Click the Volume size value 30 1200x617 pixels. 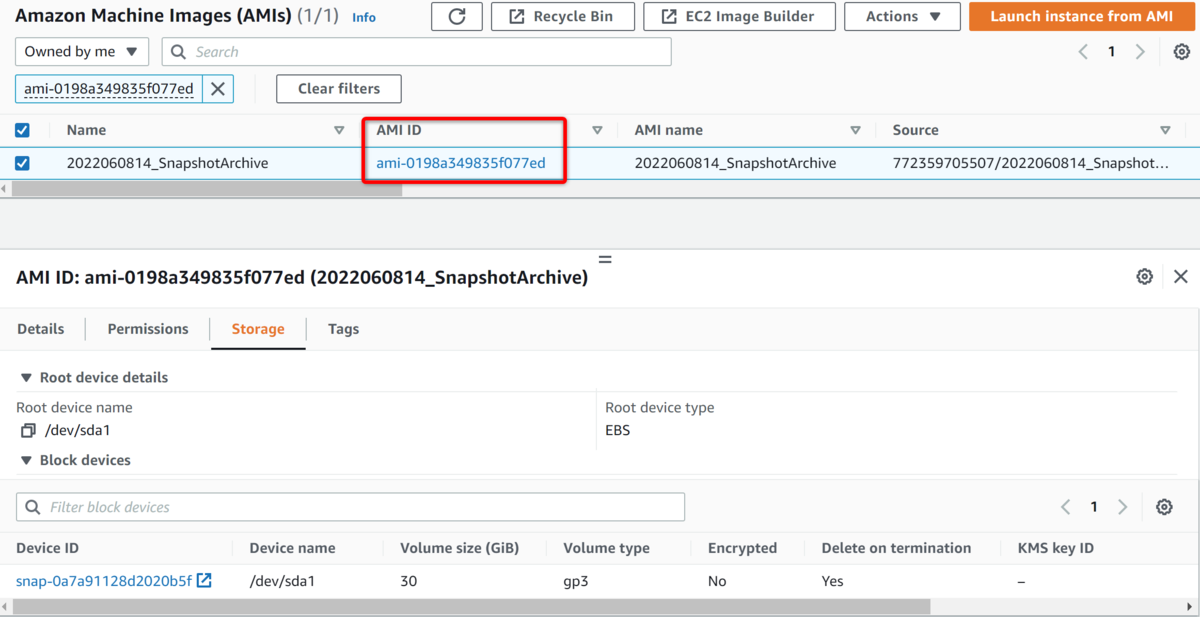click(x=408, y=581)
